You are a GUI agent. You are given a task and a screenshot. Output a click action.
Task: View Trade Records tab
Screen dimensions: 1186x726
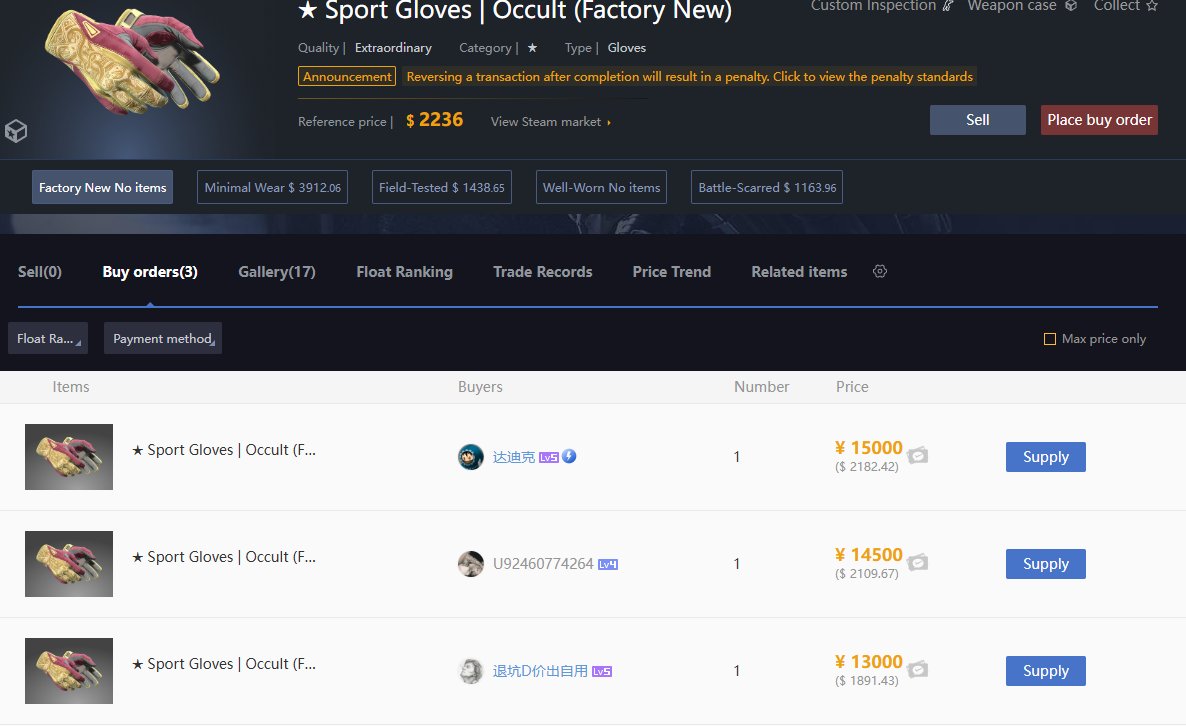542,271
